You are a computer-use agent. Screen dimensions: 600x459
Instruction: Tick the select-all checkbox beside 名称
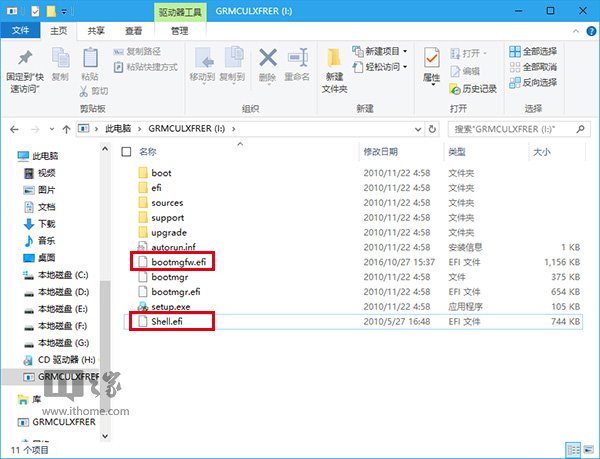coord(126,152)
